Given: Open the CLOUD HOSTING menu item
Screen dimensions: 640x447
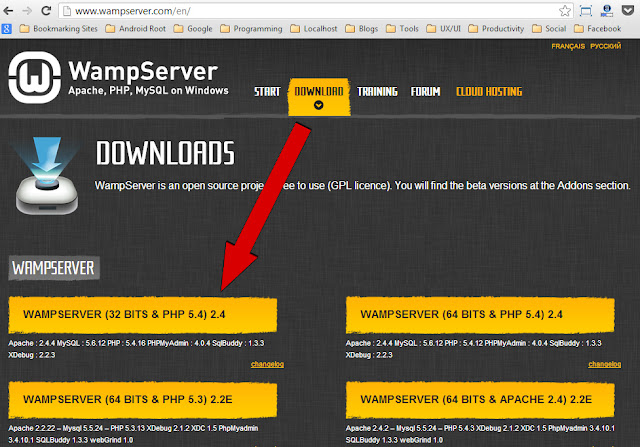Looking at the screenshot, I should click(489, 91).
